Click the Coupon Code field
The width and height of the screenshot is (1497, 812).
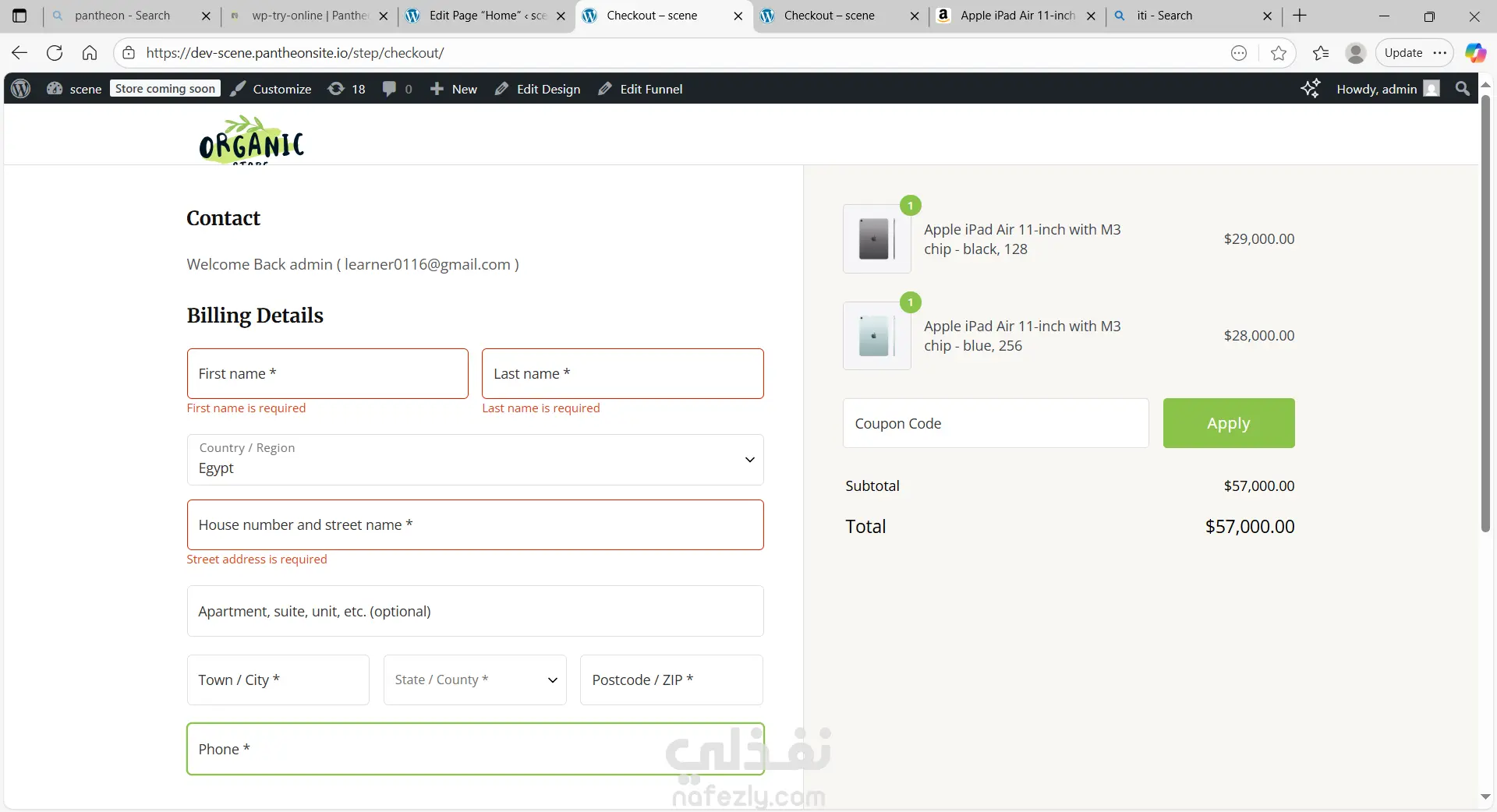point(996,423)
